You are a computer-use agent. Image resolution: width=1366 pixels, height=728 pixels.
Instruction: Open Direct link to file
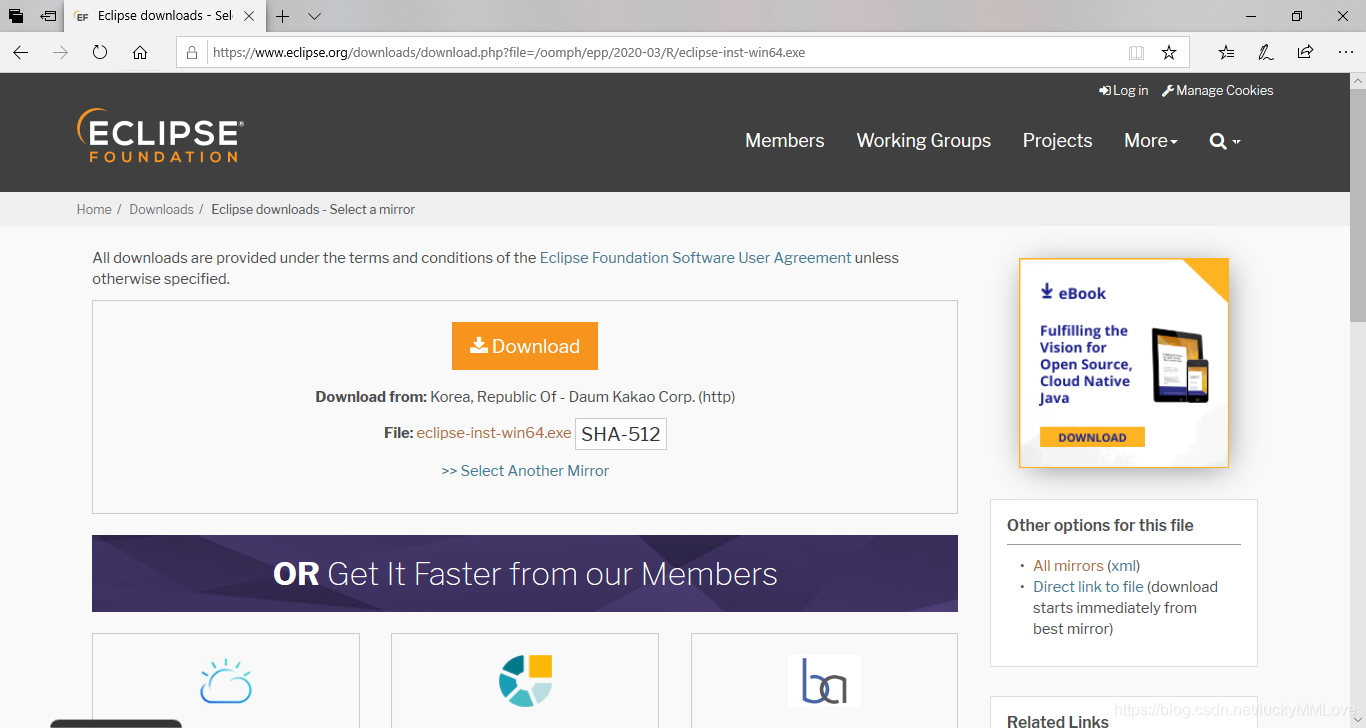(1088, 587)
